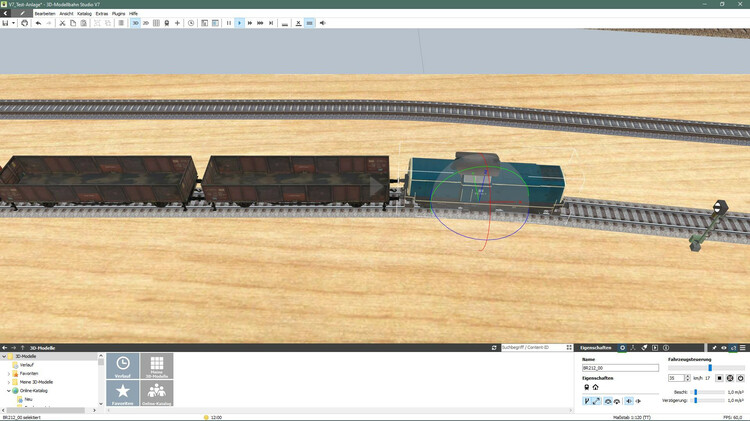Collapse the 3D-Modelle tree root

coord(4,356)
